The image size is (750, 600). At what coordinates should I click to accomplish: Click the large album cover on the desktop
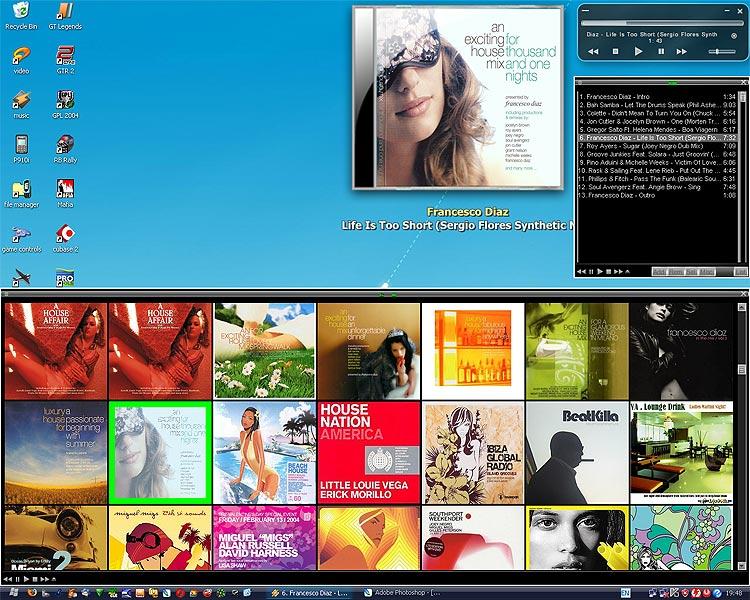(458, 98)
